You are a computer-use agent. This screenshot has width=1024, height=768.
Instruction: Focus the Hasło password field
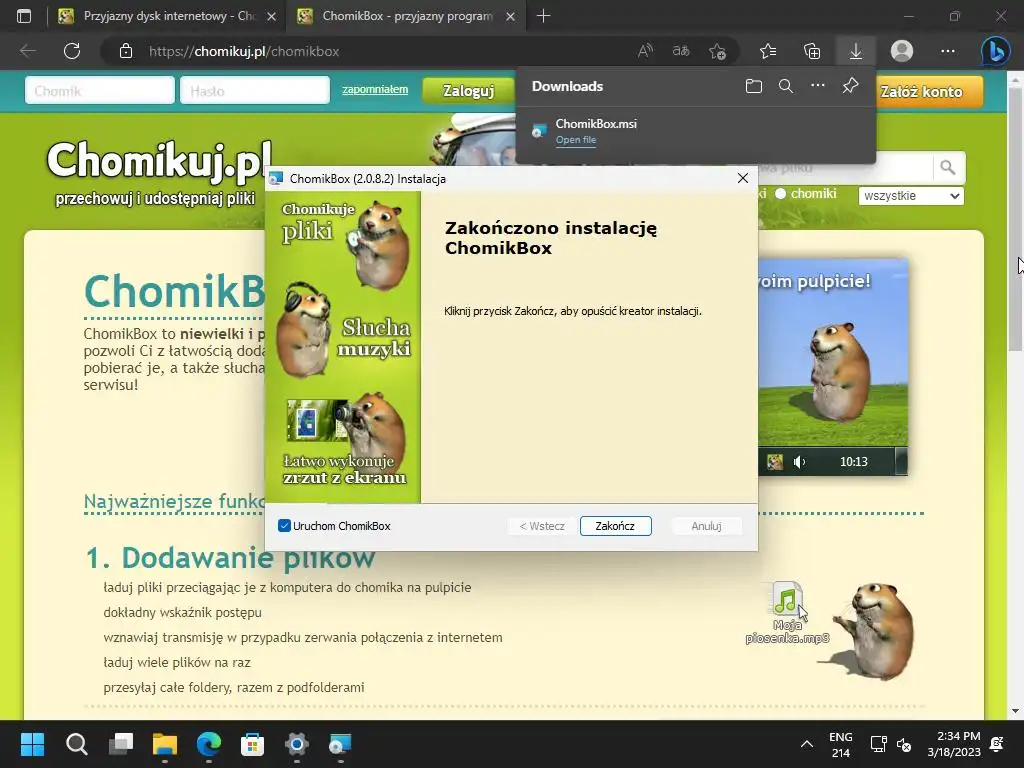tap(255, 90)
